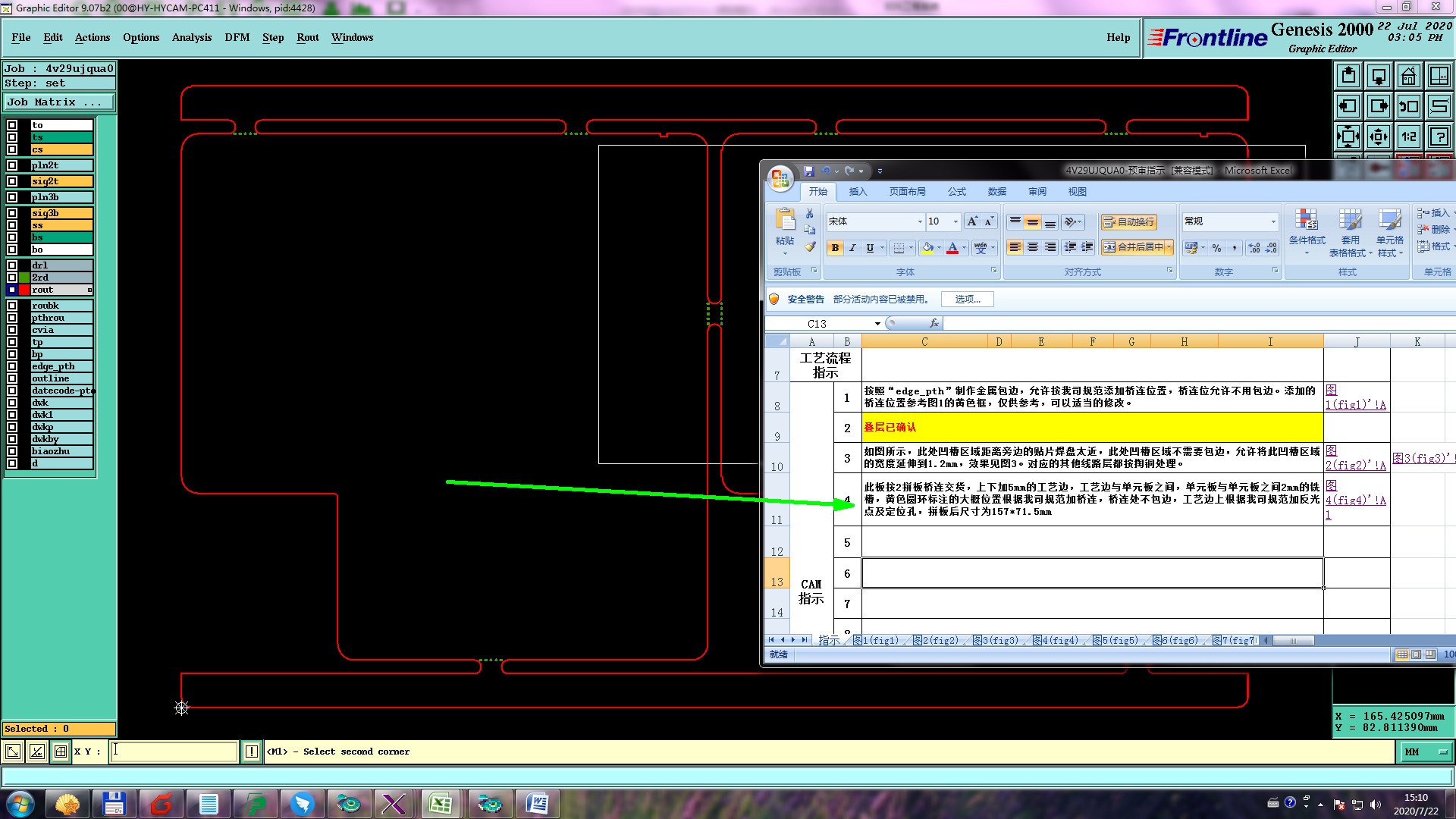Click the 1:2 scale icon
Screen dimensions: 1456x819
(1409, 136)
